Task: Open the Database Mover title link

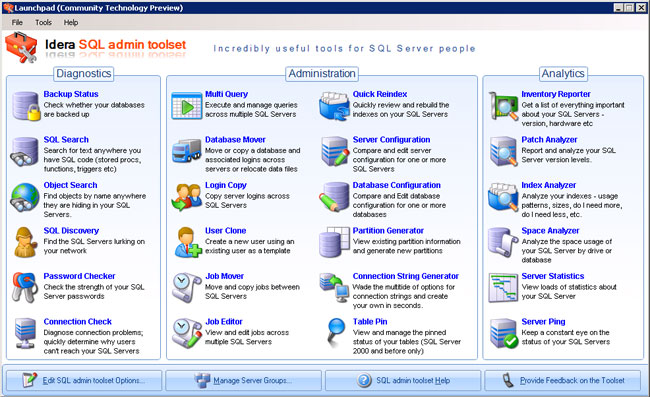Action: point(235,140)
